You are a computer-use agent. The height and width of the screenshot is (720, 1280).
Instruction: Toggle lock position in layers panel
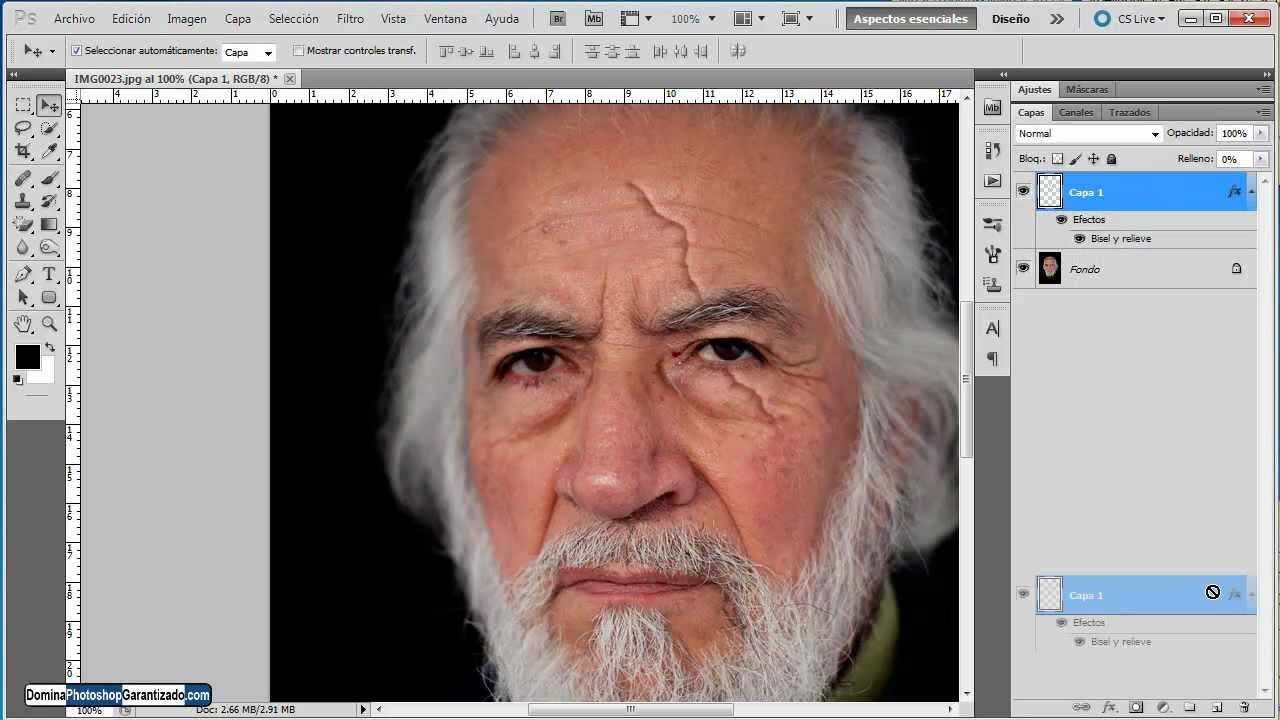pos(1093,159)
